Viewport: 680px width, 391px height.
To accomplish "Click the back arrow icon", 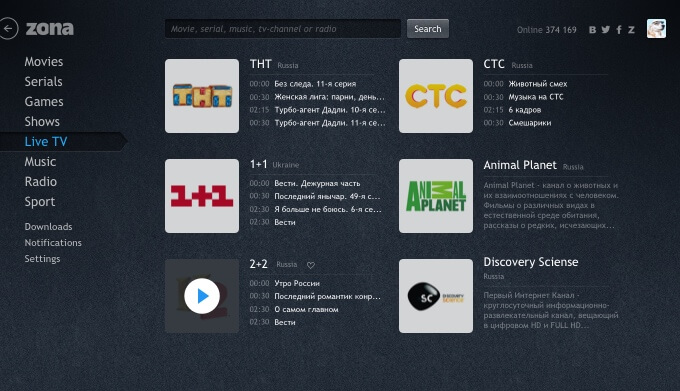I will click(8, 29).
